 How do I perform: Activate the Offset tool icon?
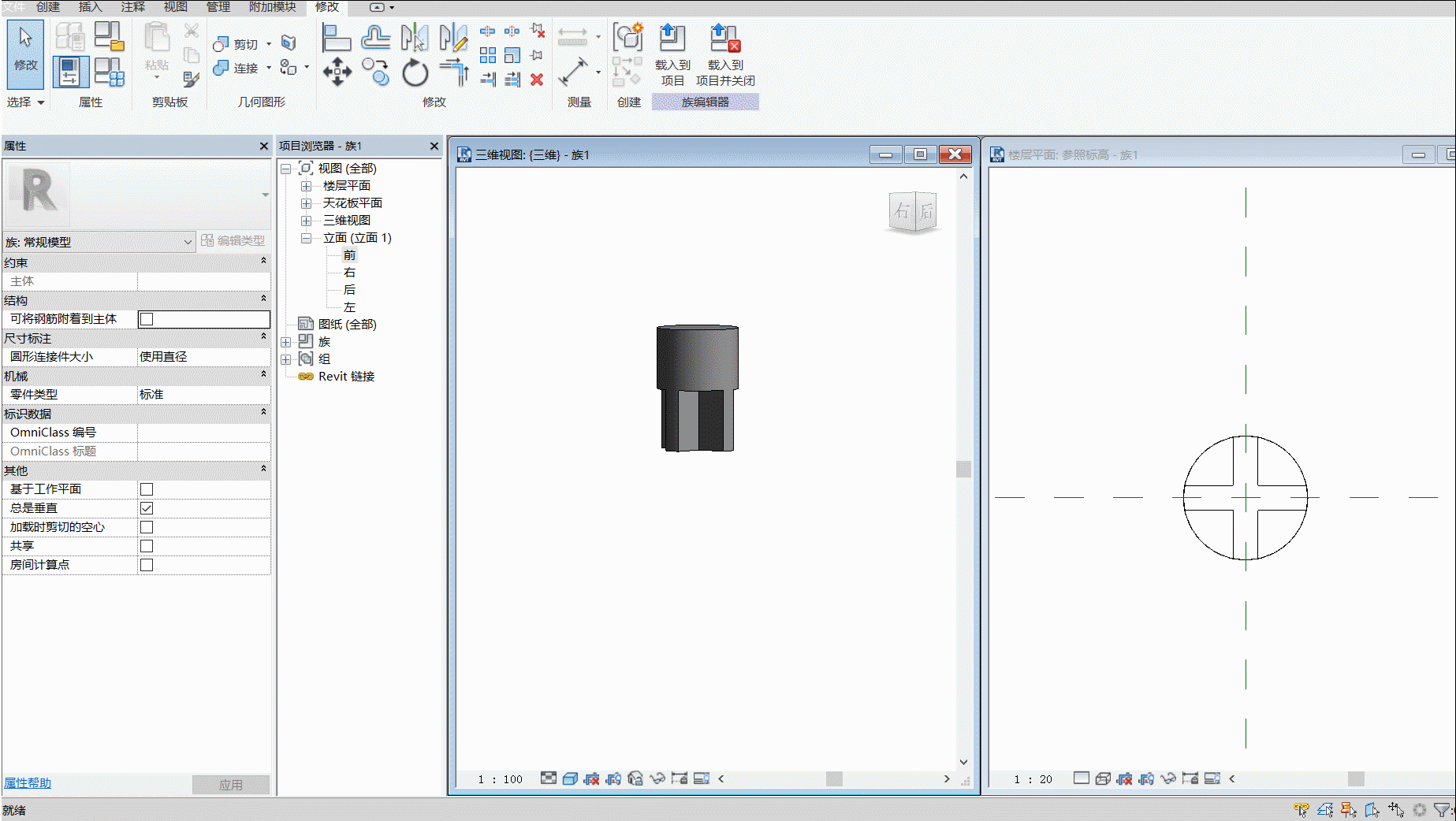pyautogui.click(x=376, y=38)
